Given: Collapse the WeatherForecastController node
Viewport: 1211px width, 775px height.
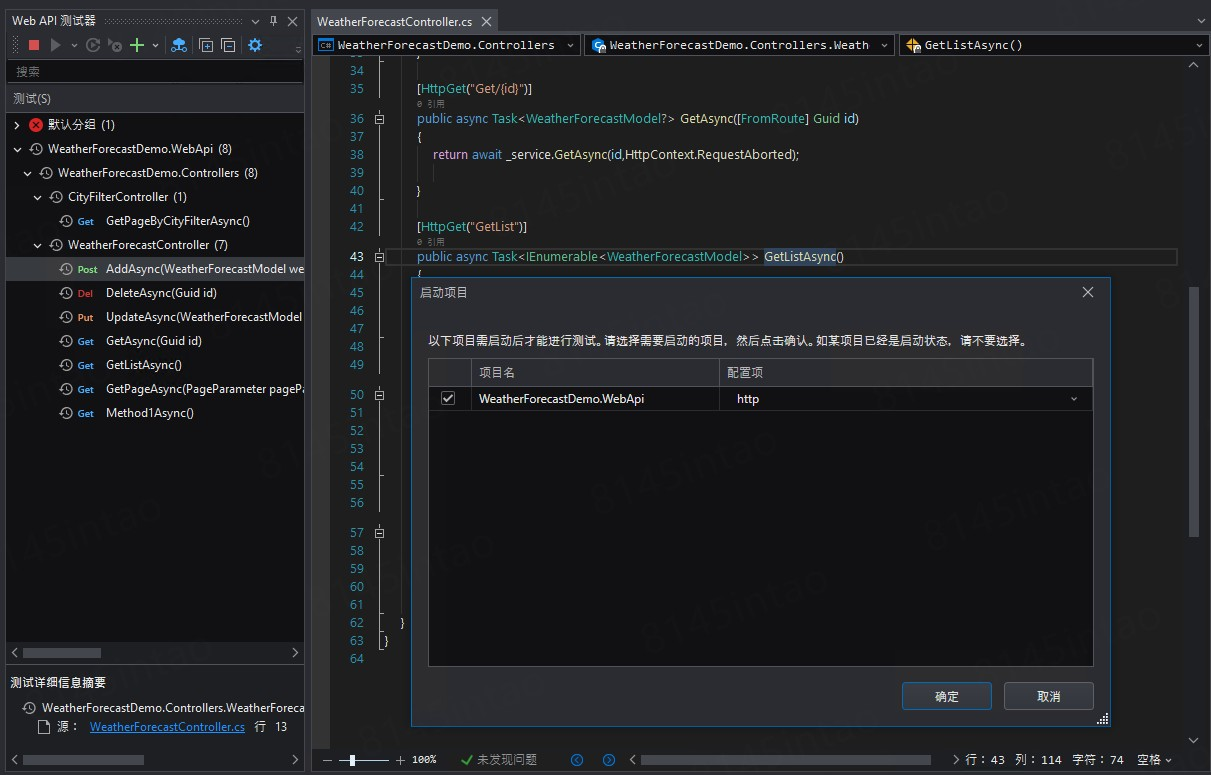Looking at the screenshot, I should click(38, 245).
